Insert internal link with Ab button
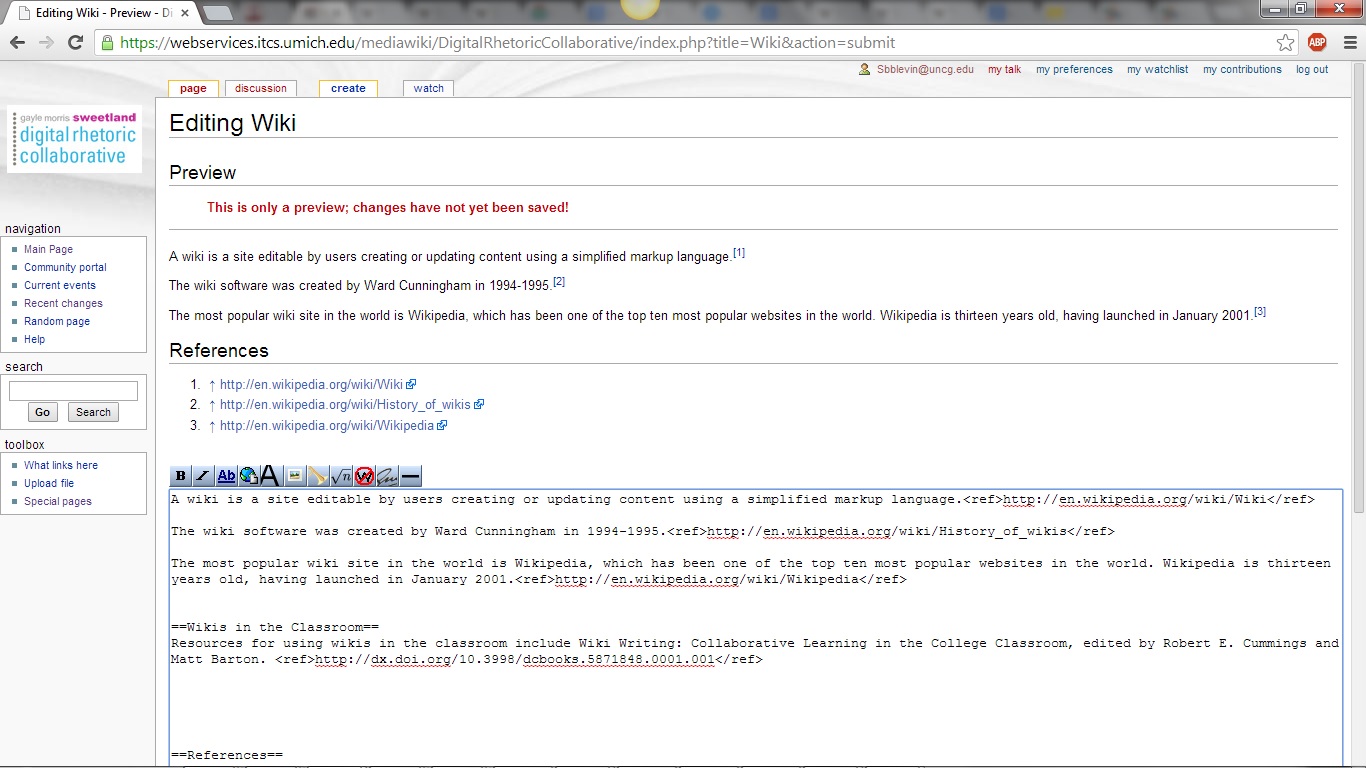1366x768 pixels. point(226,476)
